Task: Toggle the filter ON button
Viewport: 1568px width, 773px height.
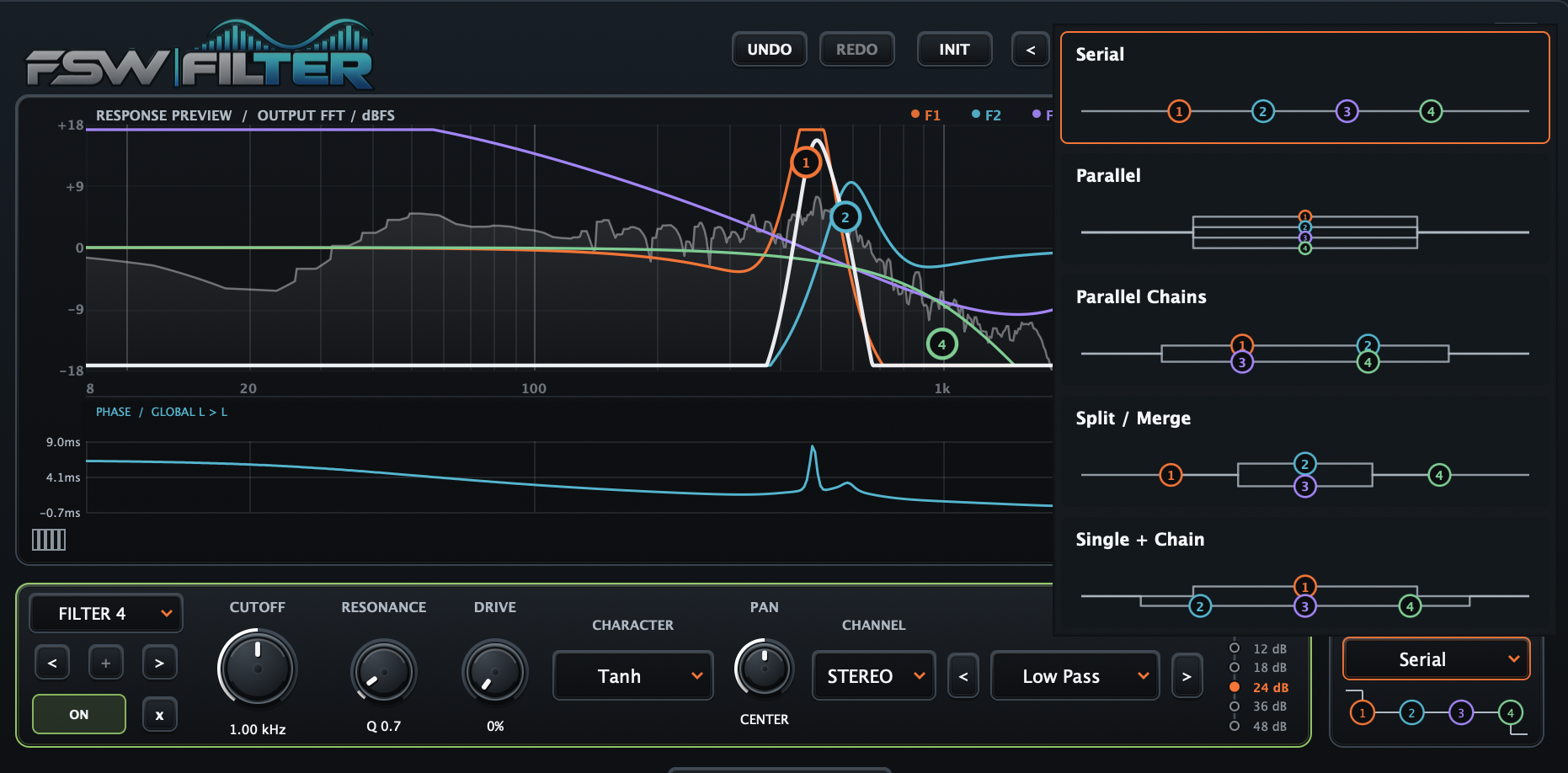Action: 79,714
